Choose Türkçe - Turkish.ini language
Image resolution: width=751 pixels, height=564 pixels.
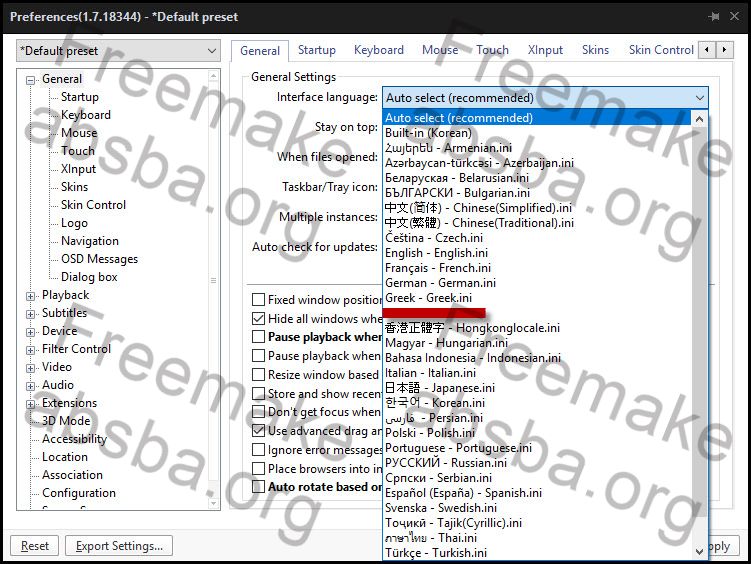click(537, 553)
